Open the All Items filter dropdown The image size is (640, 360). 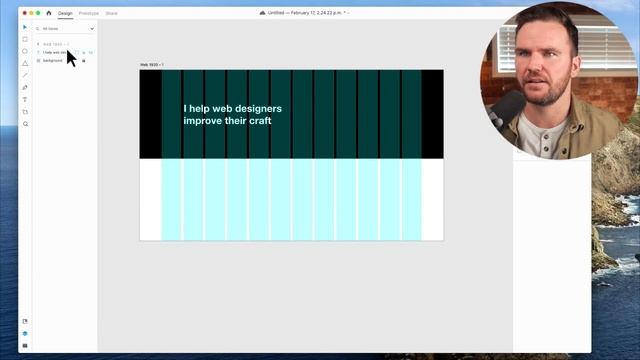[x=92, y=29]
